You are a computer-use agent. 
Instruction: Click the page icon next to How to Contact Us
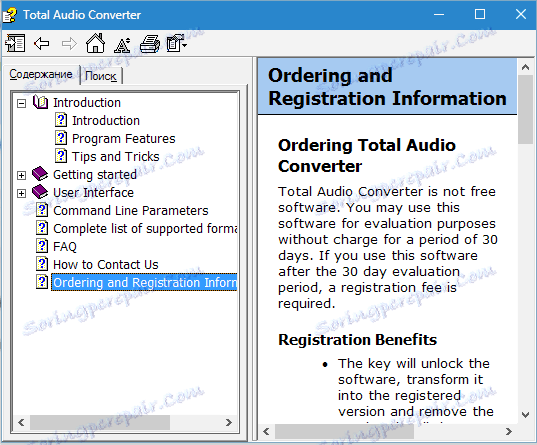coord(42,264)
